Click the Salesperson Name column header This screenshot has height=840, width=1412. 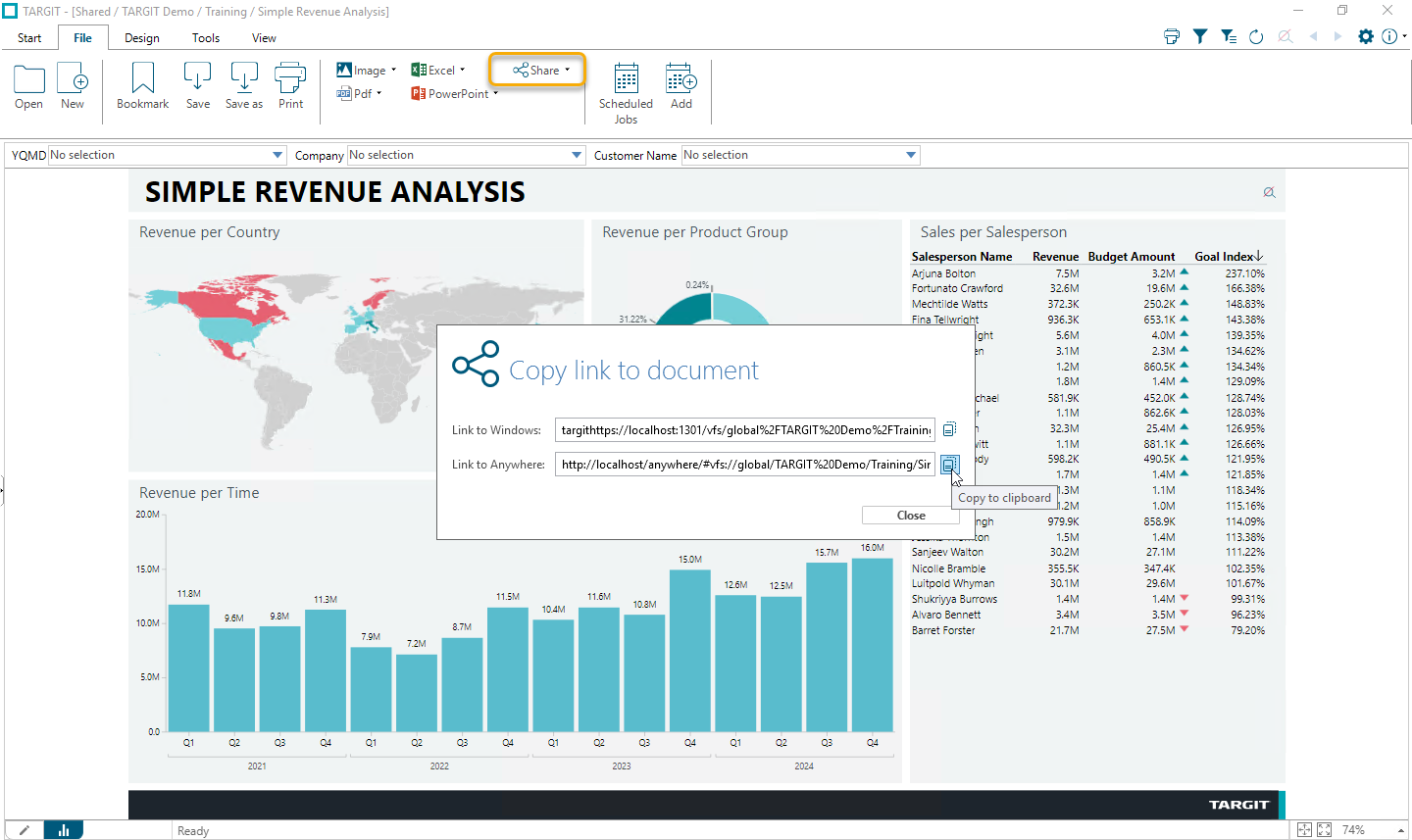[961, 257]
